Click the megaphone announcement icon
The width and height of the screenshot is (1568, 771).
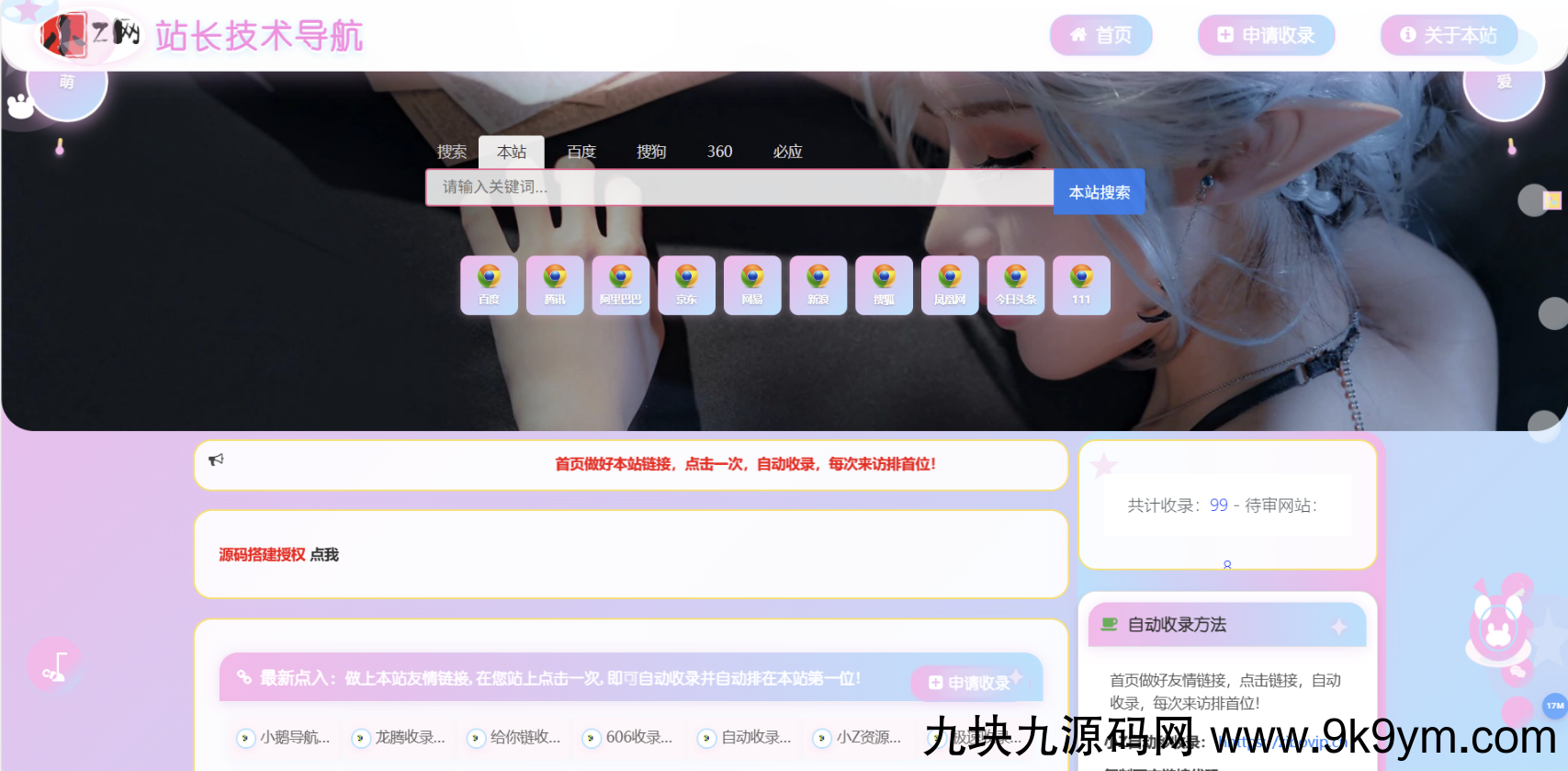pos(217,459)
